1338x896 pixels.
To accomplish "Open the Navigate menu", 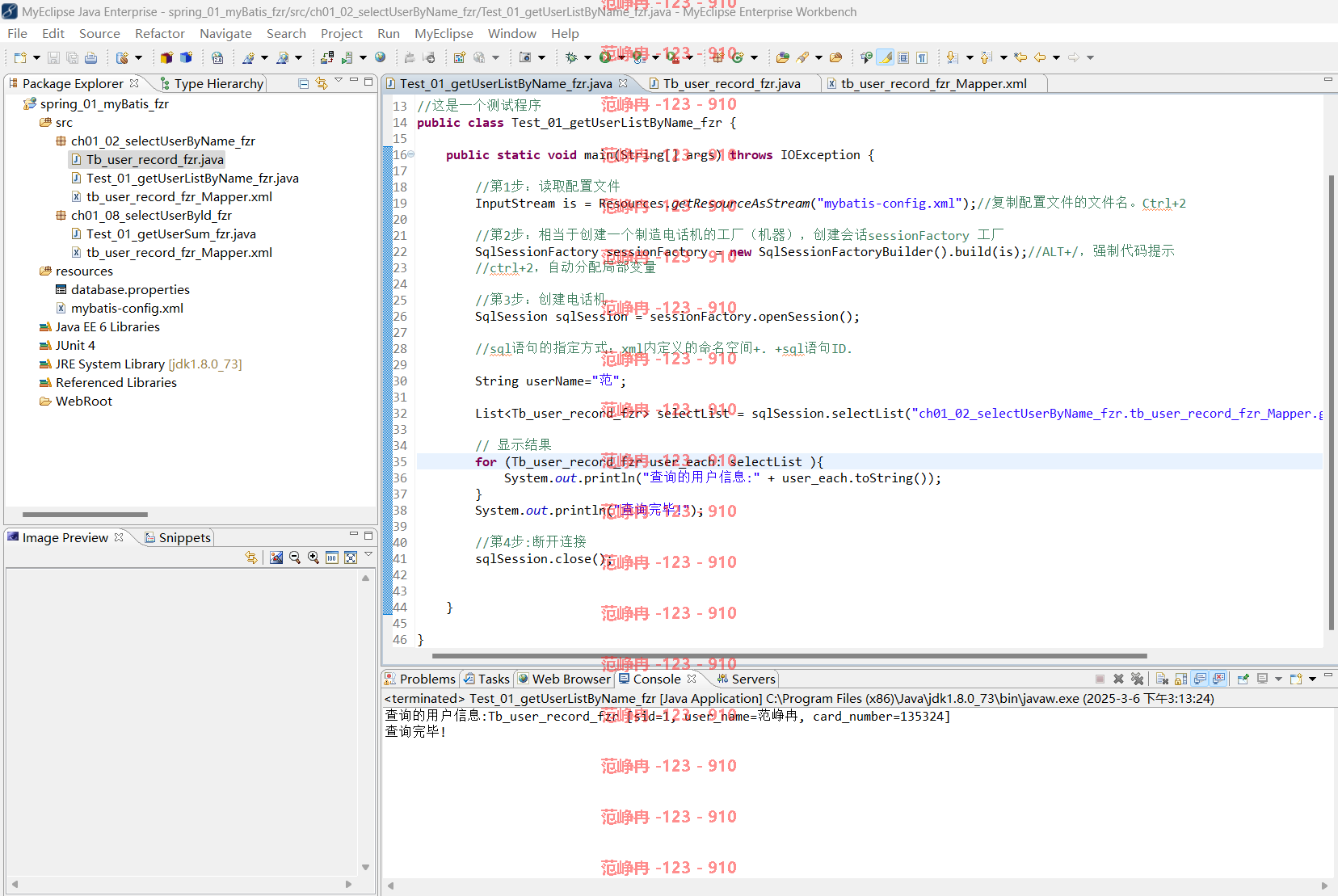I will coord(225,33).
